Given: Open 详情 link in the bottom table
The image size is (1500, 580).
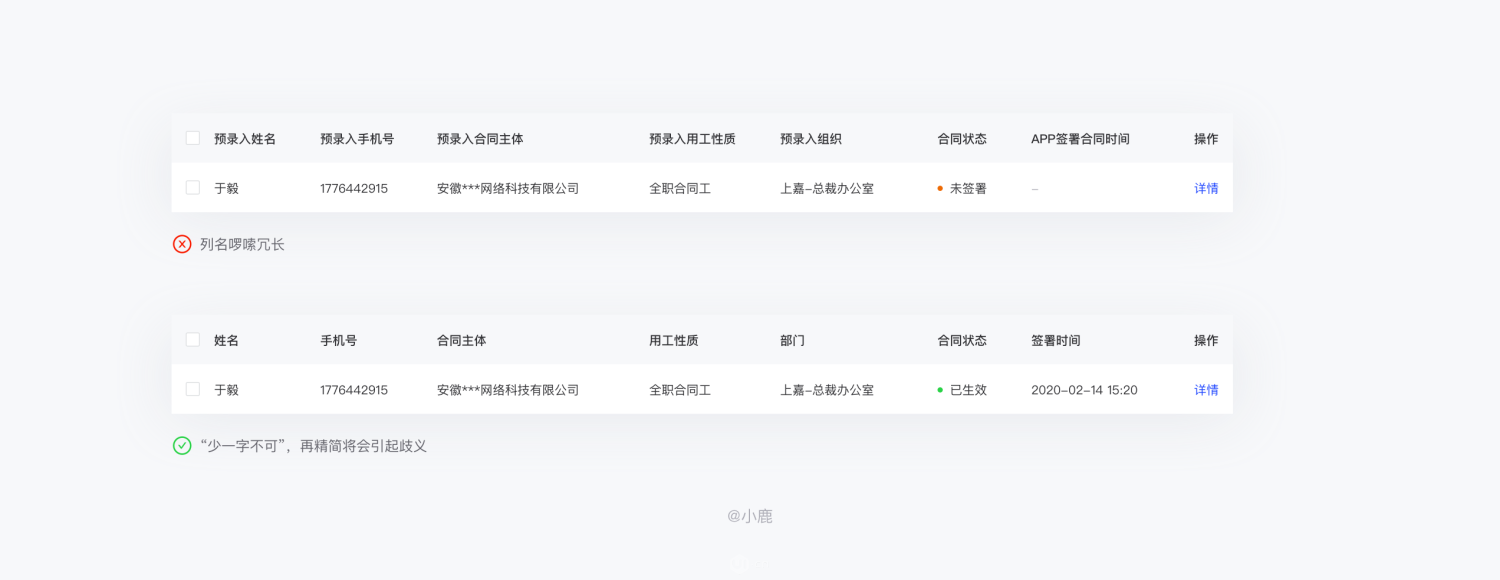Looking at the screenshot, I should [x=1206, y=390].
